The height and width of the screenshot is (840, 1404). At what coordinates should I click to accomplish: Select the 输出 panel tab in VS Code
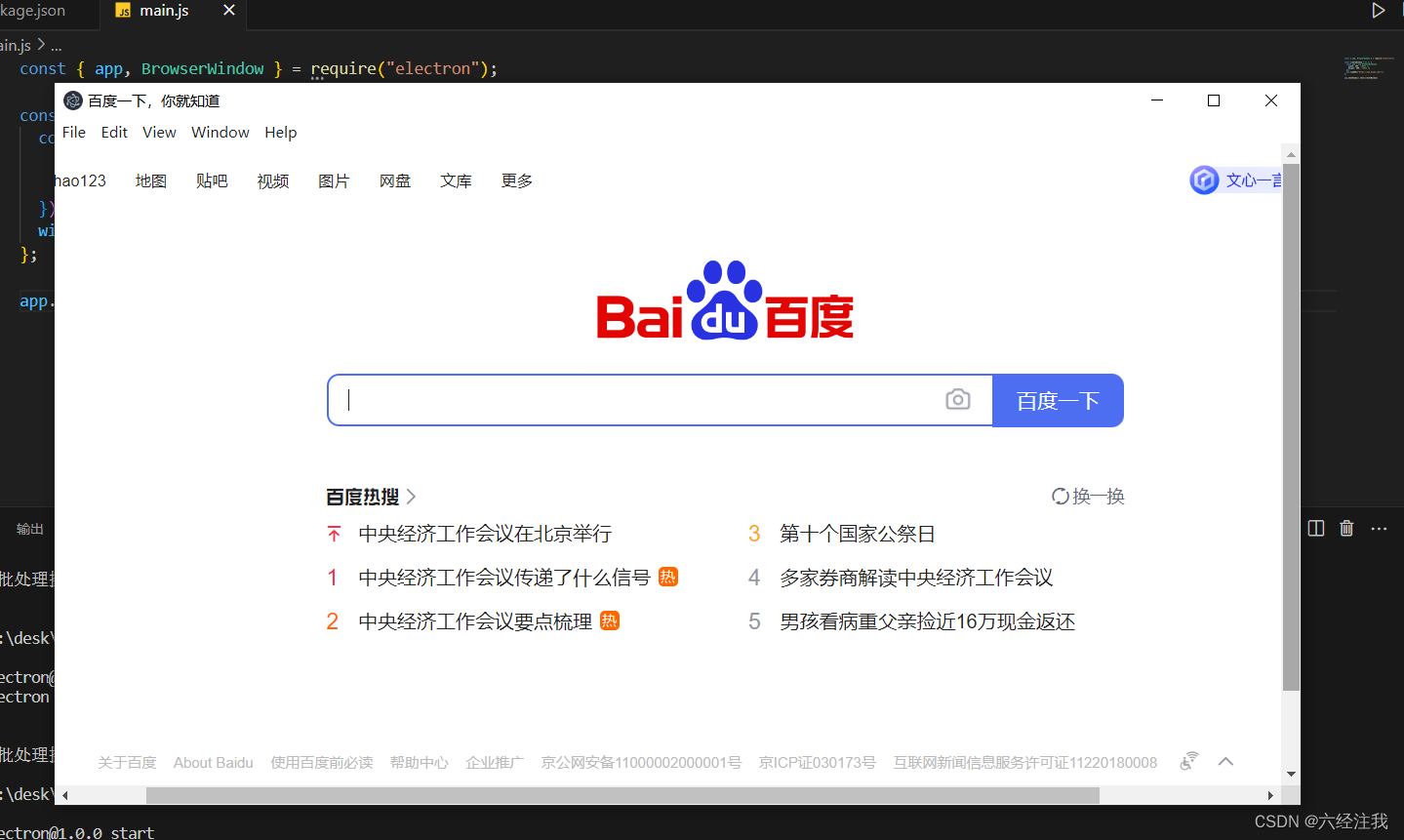tap(30, 529)
